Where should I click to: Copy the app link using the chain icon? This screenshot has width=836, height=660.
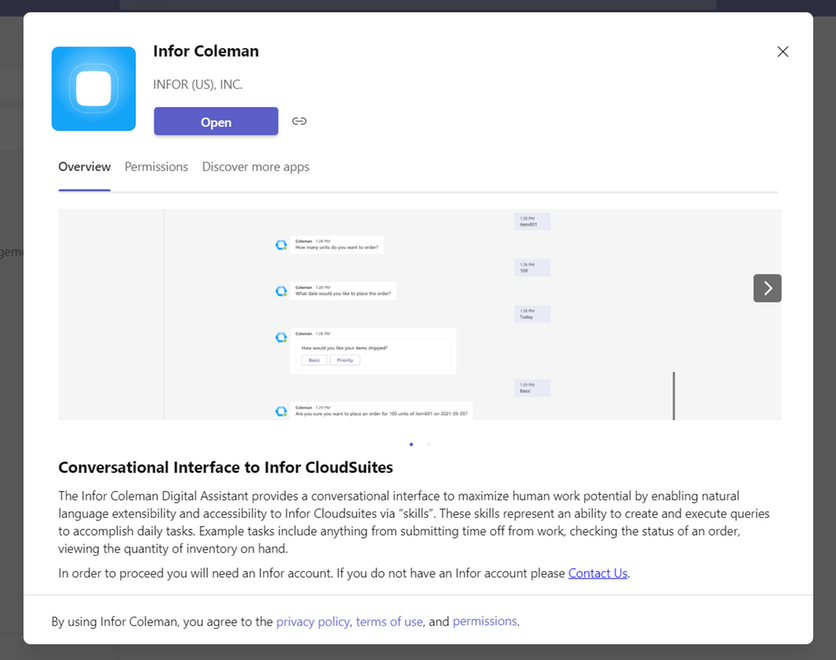point(299,121)
